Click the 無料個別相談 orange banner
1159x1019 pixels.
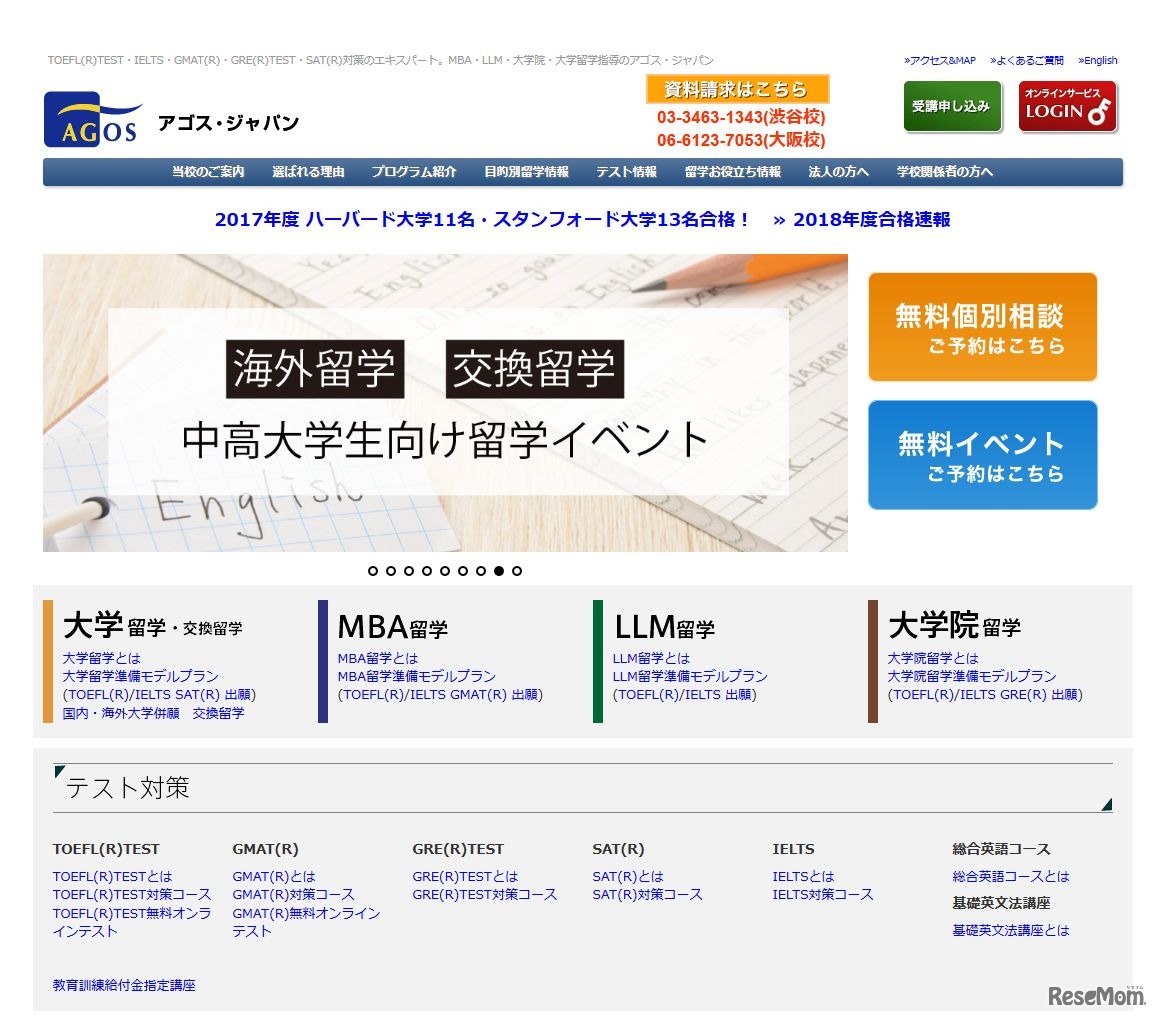(x=982, y=327)
